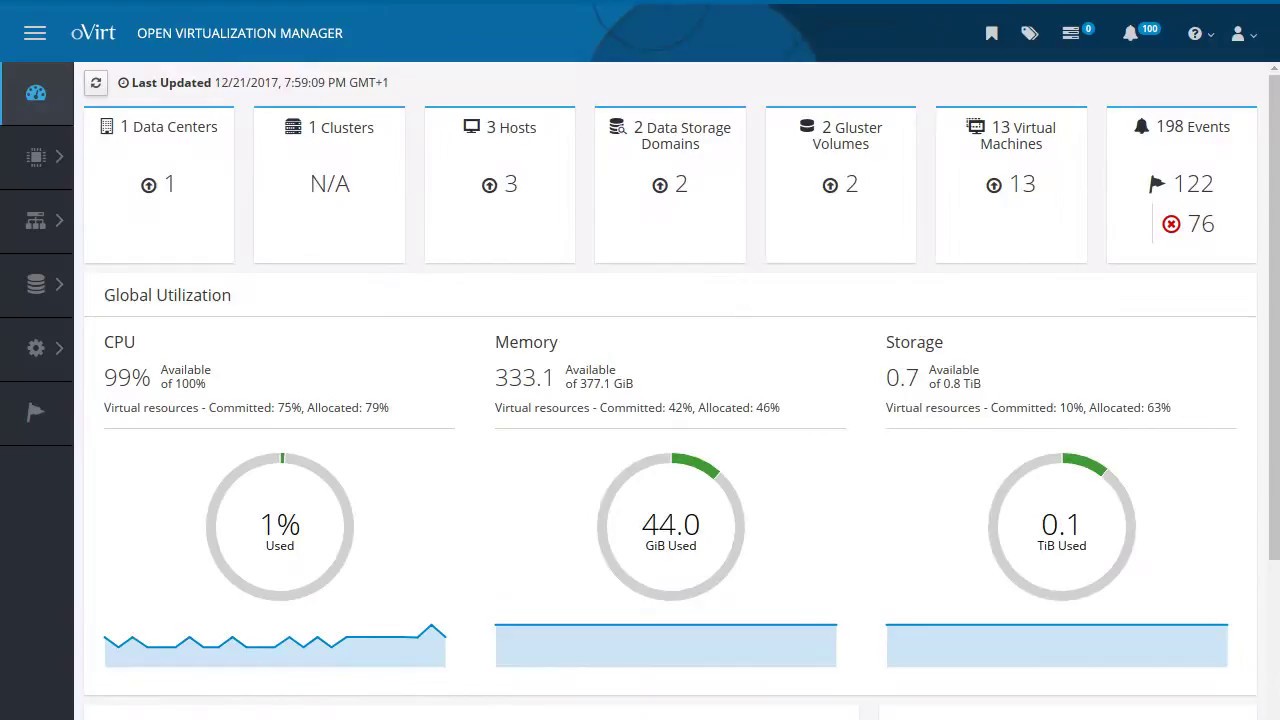Open the help question mark menu
Viewport: 1280px width, 720px height.
tap(1200, 33)
